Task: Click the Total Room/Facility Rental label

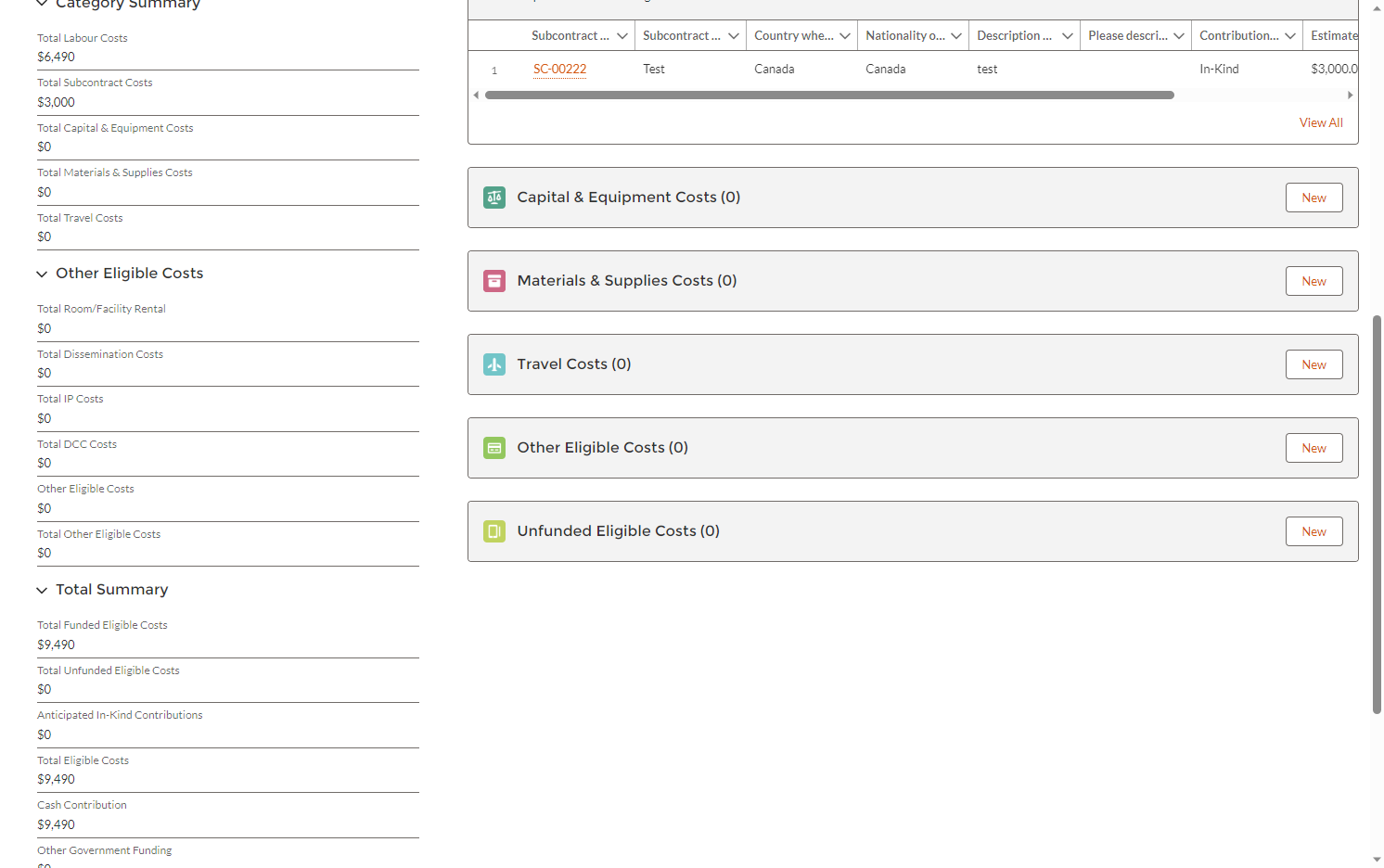Action: point(101,309)
